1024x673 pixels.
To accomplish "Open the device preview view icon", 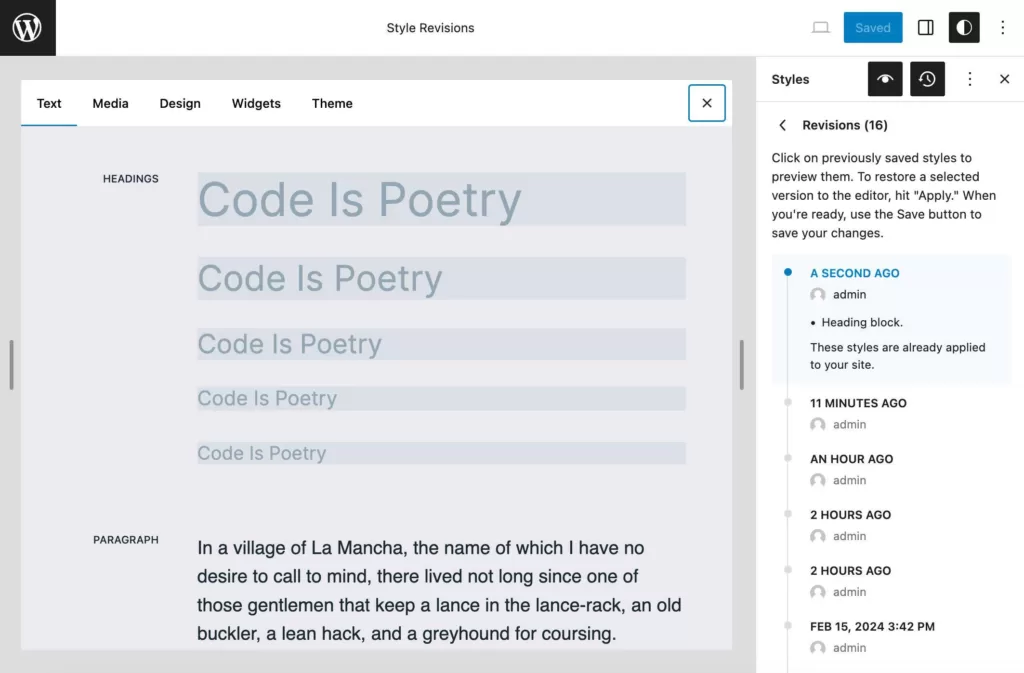I will (x=820, y=28).
